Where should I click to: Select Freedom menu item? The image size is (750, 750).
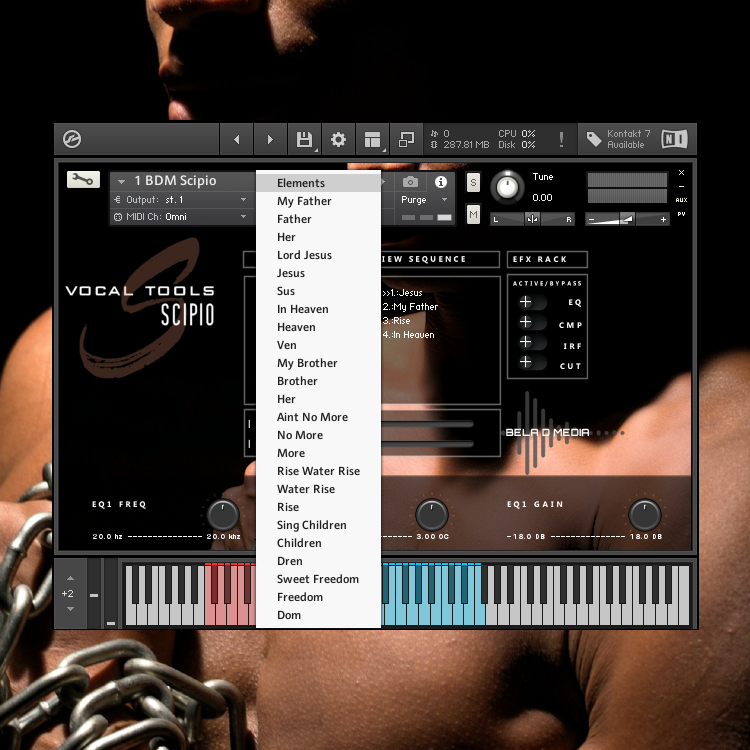point(318,597)
